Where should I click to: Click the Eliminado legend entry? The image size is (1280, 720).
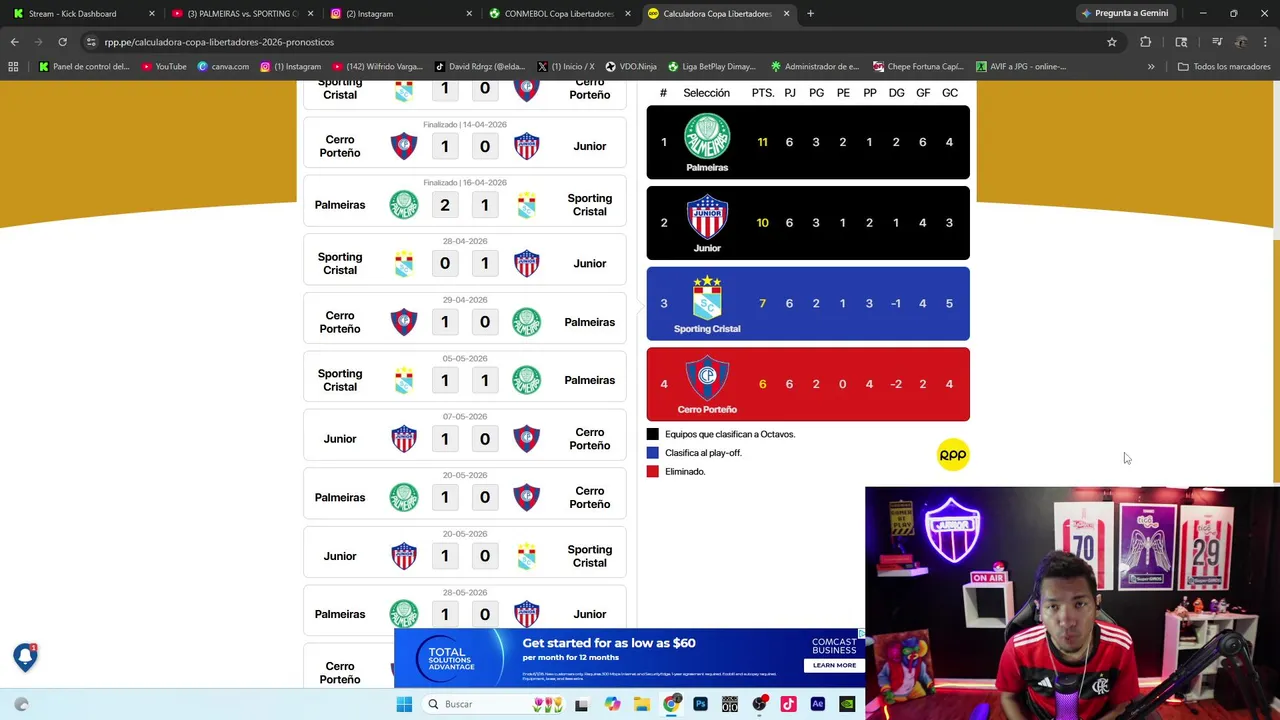pyautogui.click(x=676, y=471)
